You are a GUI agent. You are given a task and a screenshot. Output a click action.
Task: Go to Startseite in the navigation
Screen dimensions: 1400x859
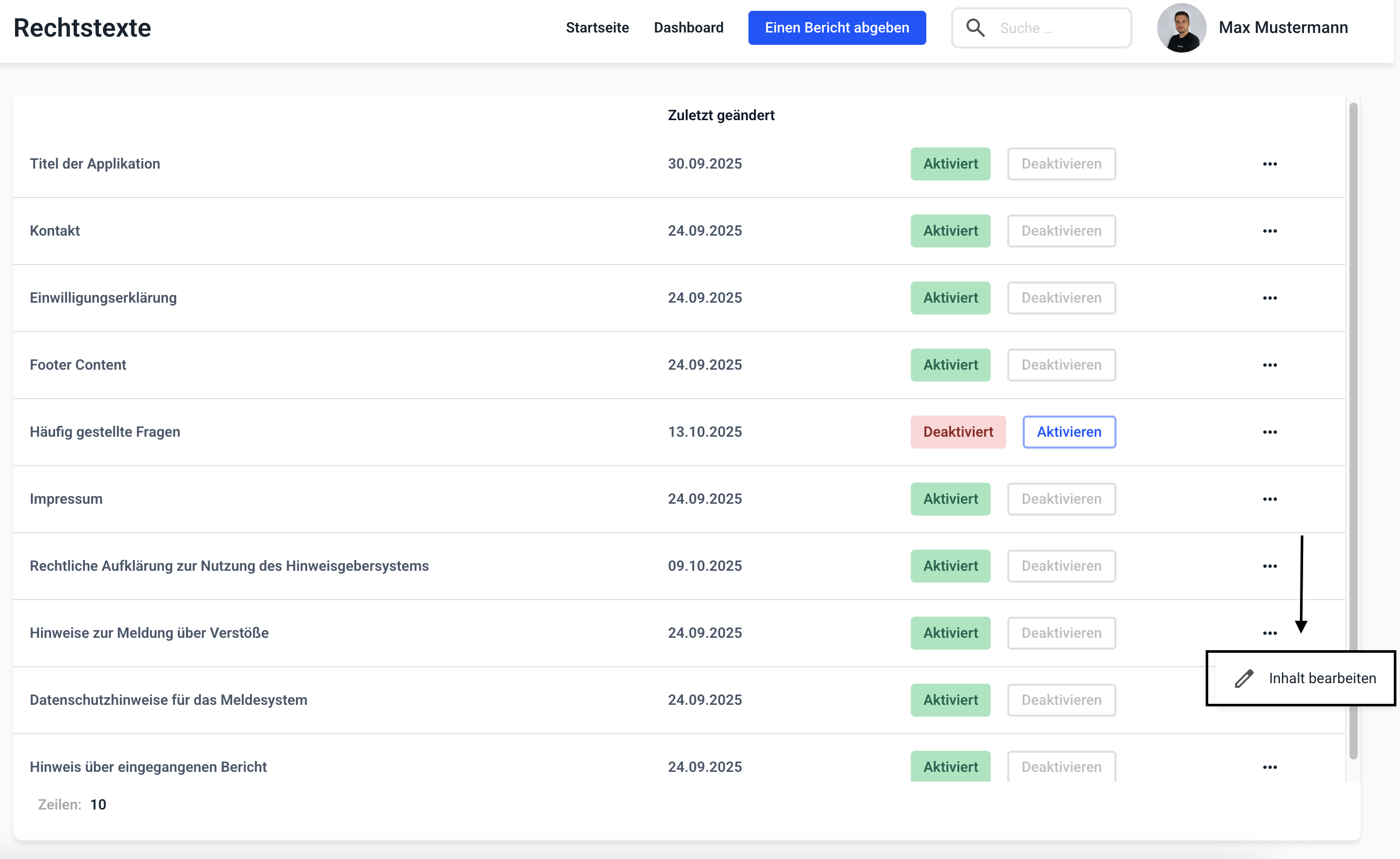tap(596, 28)
